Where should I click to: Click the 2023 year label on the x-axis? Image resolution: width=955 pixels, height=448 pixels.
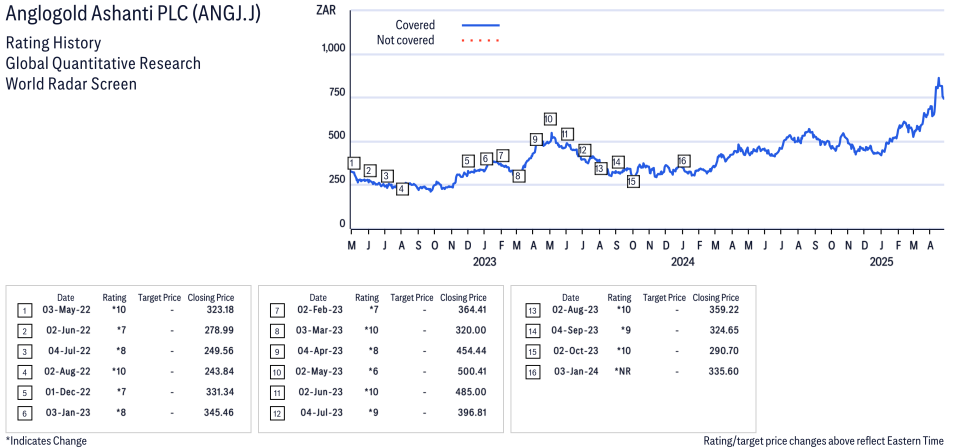coord(485,262)
